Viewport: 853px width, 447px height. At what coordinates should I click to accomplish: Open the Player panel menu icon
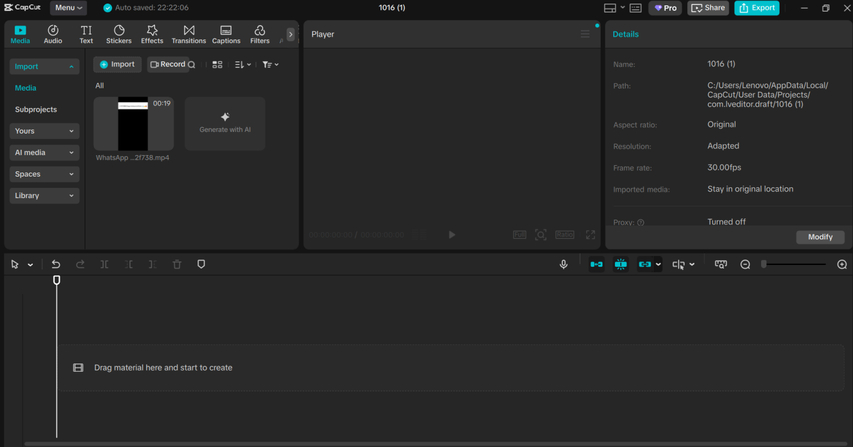[x=585, y=34]
